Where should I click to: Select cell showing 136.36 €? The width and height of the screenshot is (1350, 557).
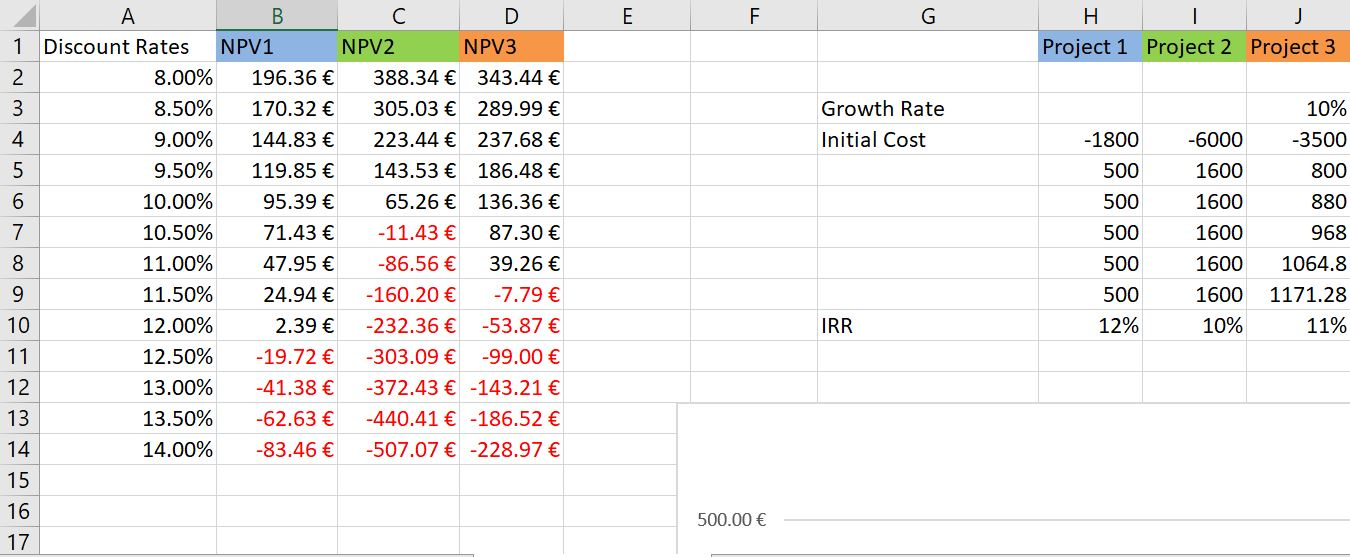click(x=511, y=201)
